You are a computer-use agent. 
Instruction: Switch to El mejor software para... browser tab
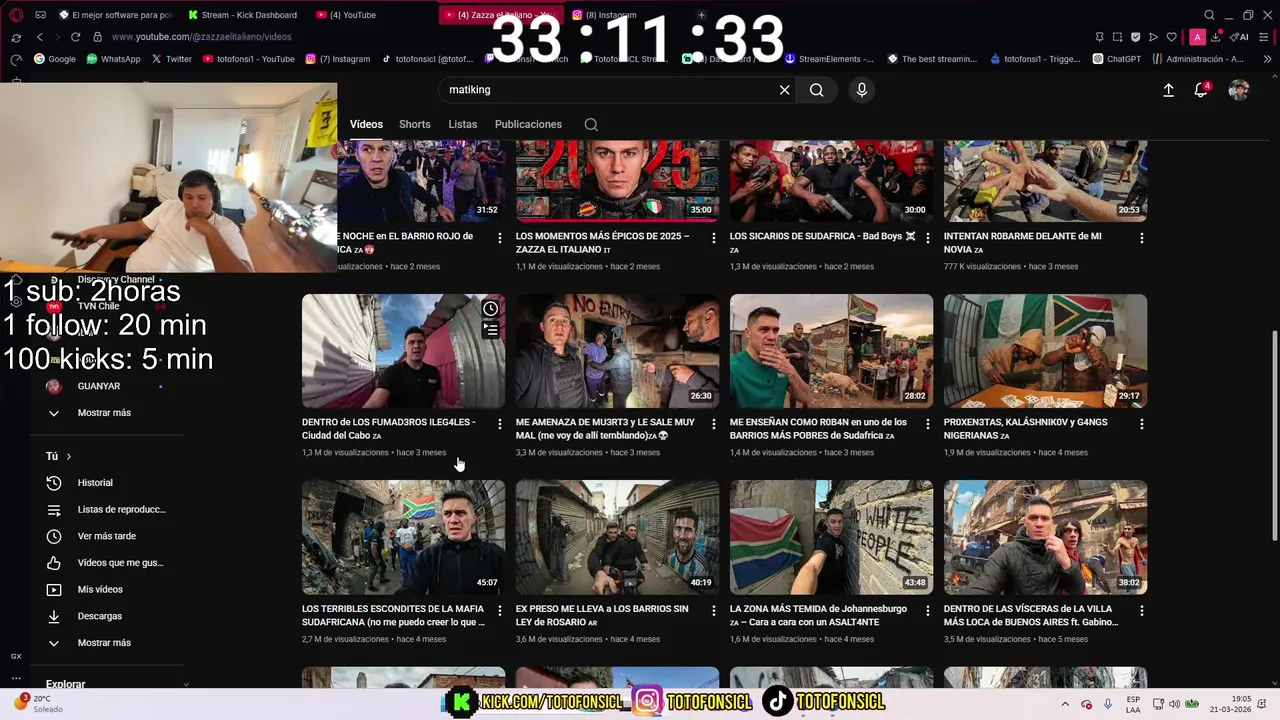tap(114, 15)
